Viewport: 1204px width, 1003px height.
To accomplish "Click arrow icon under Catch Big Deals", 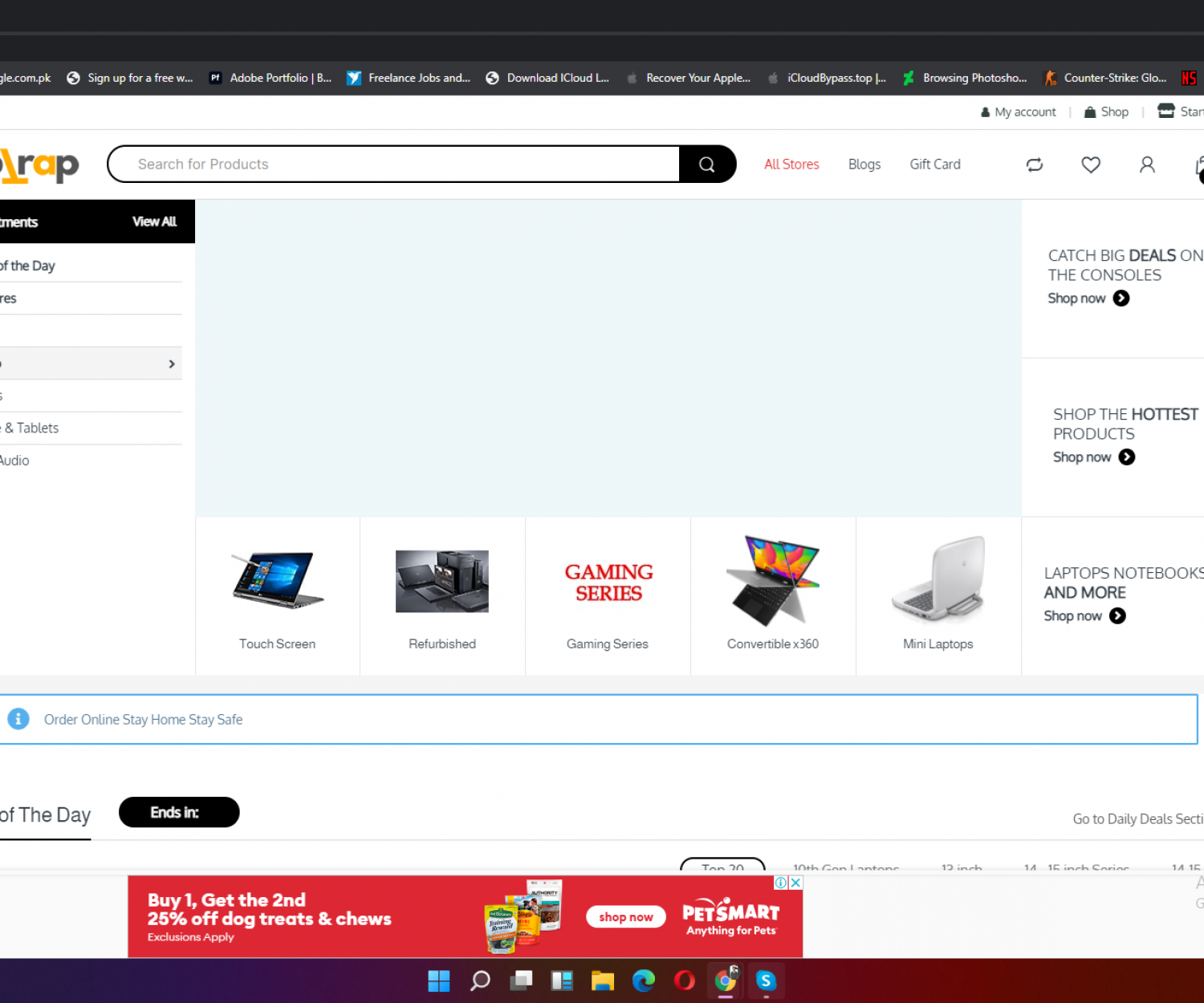I will tap(1121, 298).
